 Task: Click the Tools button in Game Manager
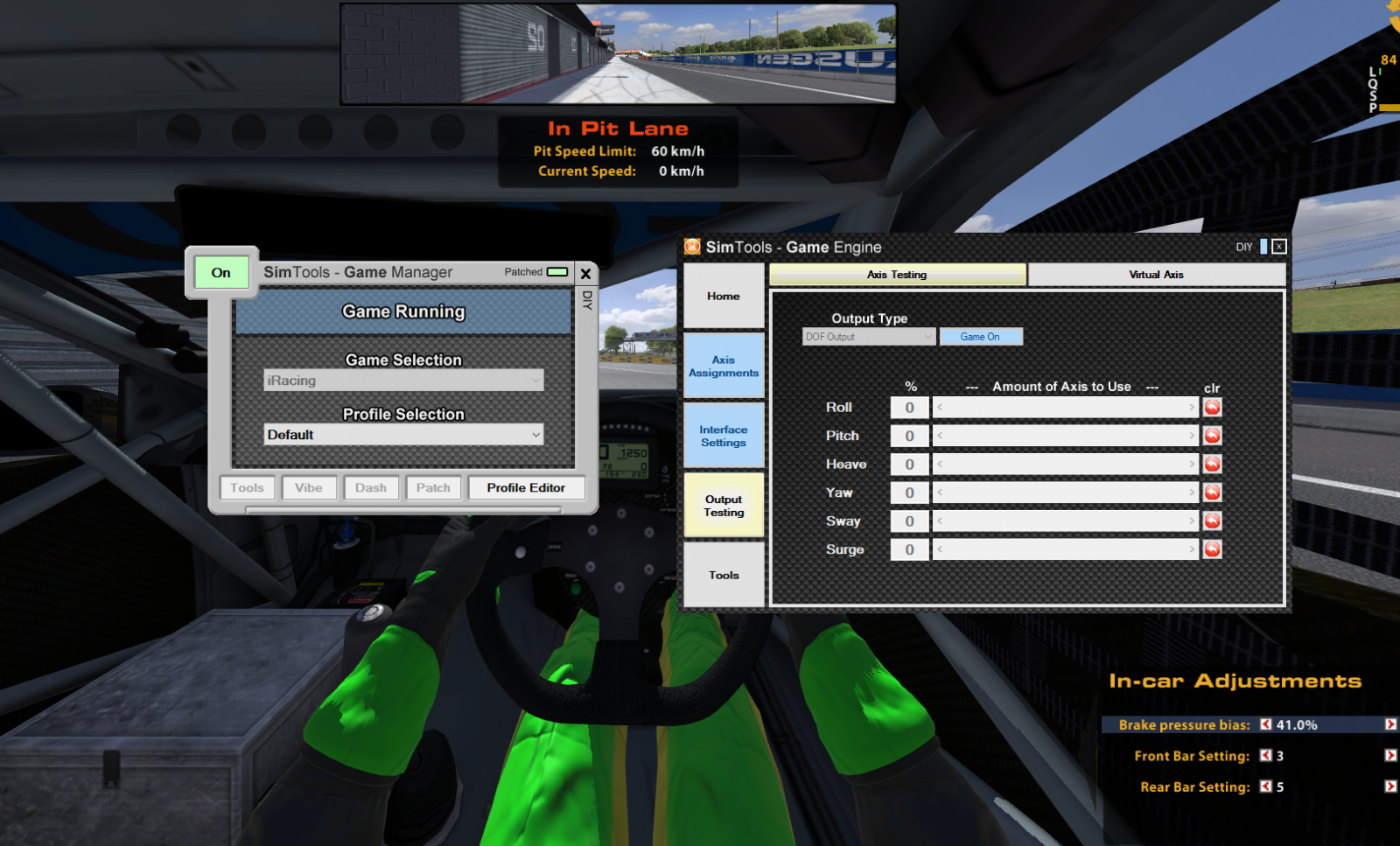pyautogui.click(x=247, y=487)
